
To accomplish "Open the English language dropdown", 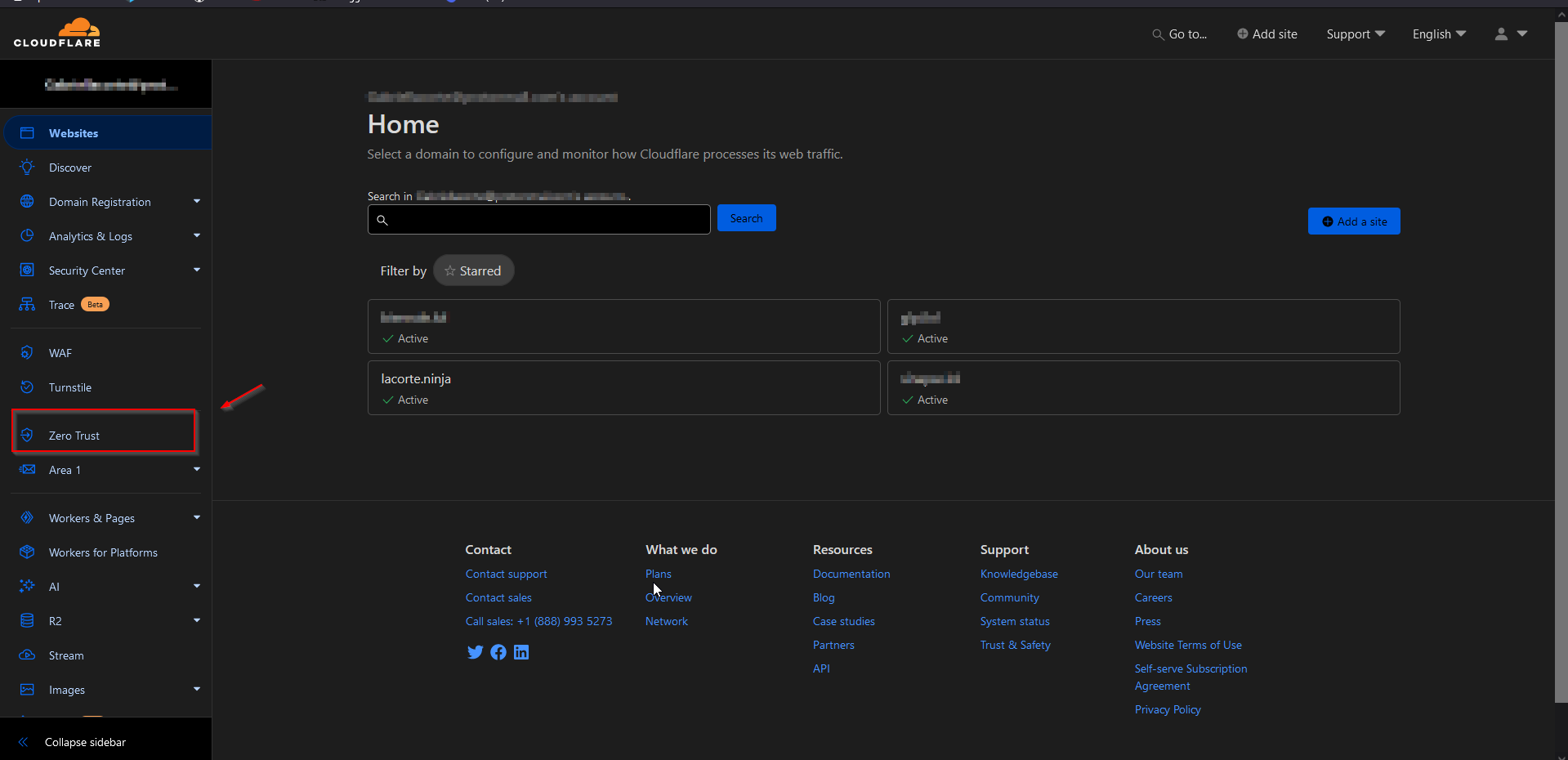I will tap(1438, 34).
